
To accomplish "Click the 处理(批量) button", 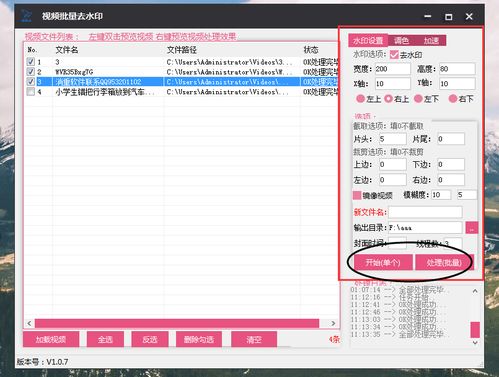I will 444,263.
